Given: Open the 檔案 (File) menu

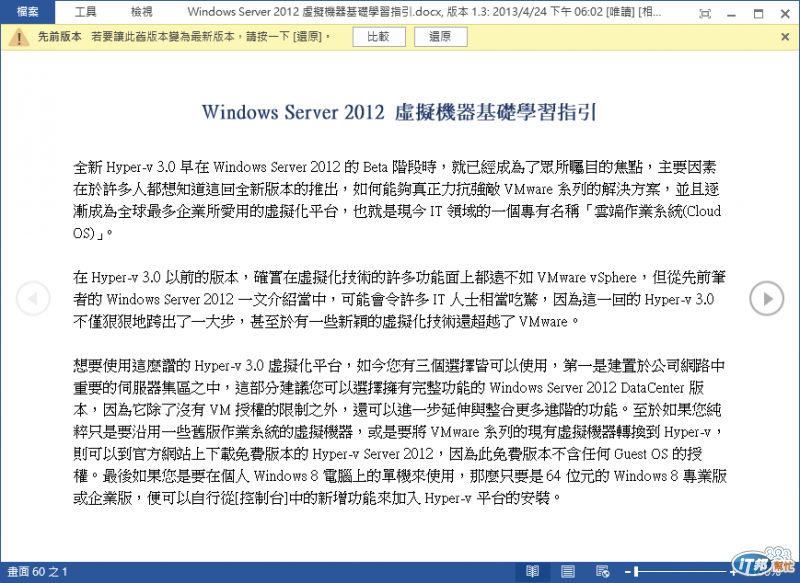Looking at the screenshot, I should [28, 12].
